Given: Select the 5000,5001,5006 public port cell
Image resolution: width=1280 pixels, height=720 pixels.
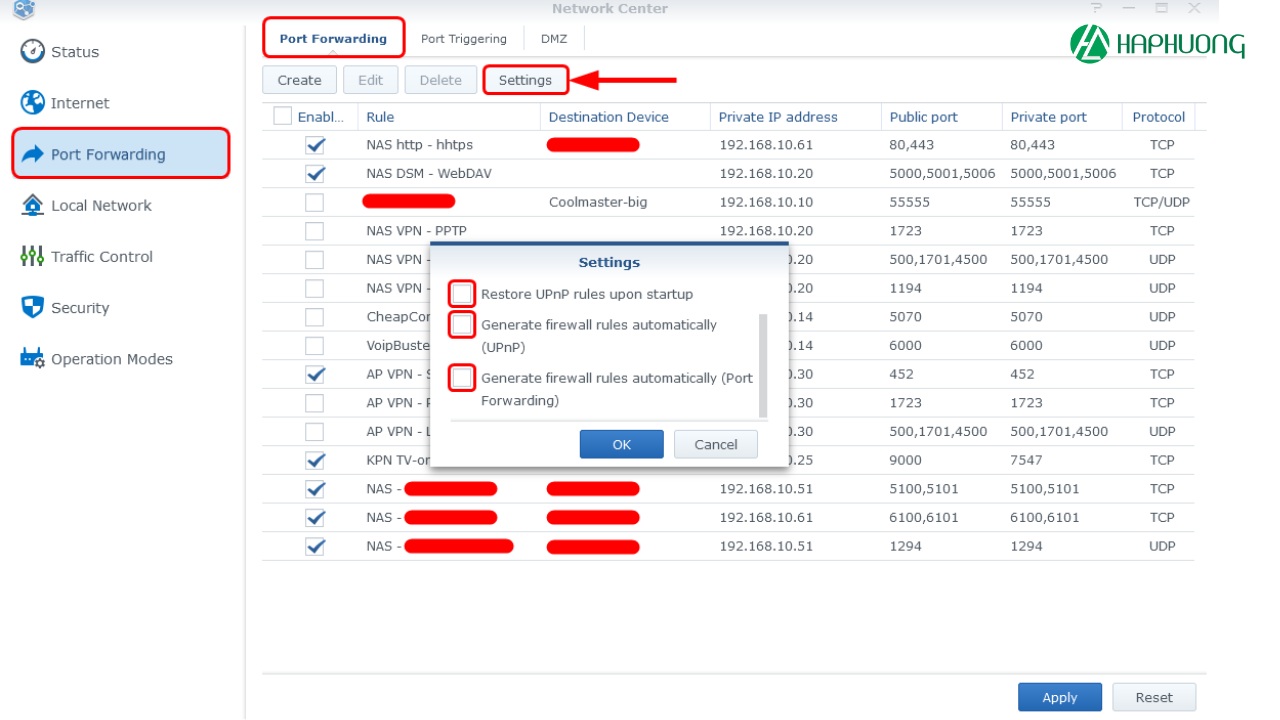Looking at the screenshot, I should pos(942,173).
